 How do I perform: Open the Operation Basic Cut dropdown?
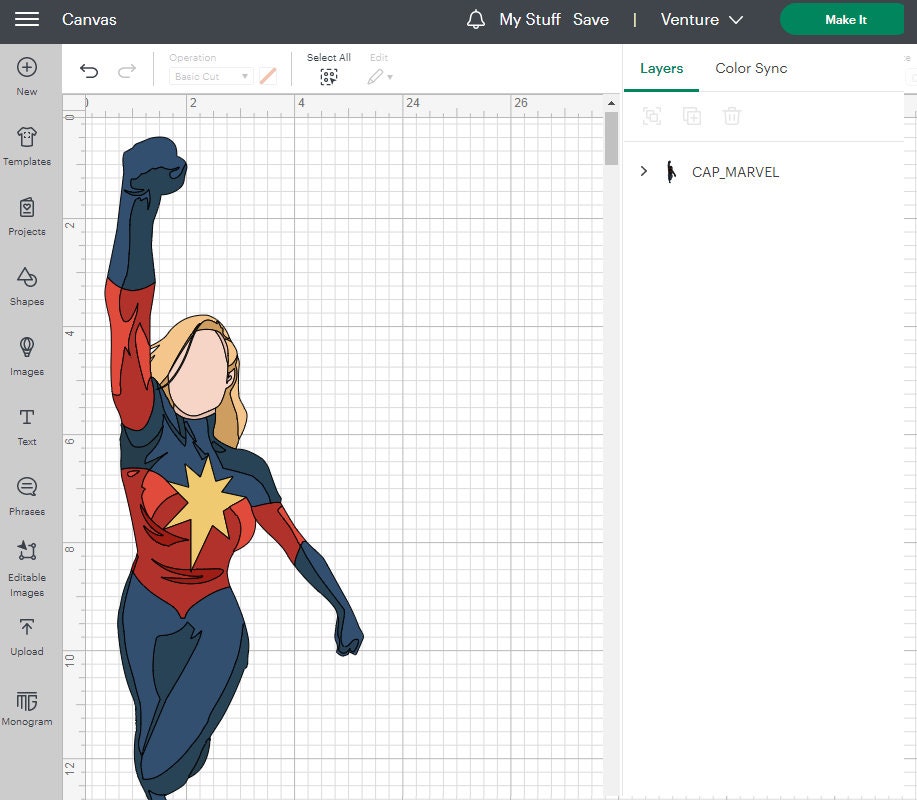[x=210, y=75]
